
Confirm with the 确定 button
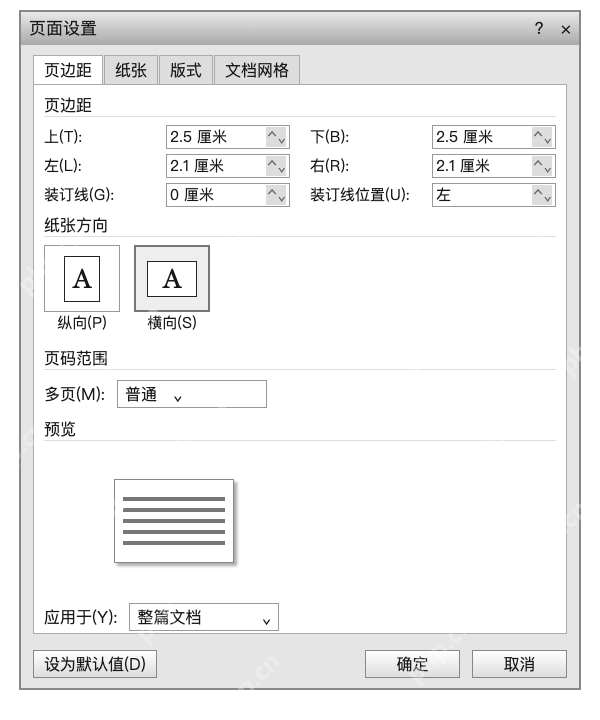pyautogui.click(x=412, y=664)
